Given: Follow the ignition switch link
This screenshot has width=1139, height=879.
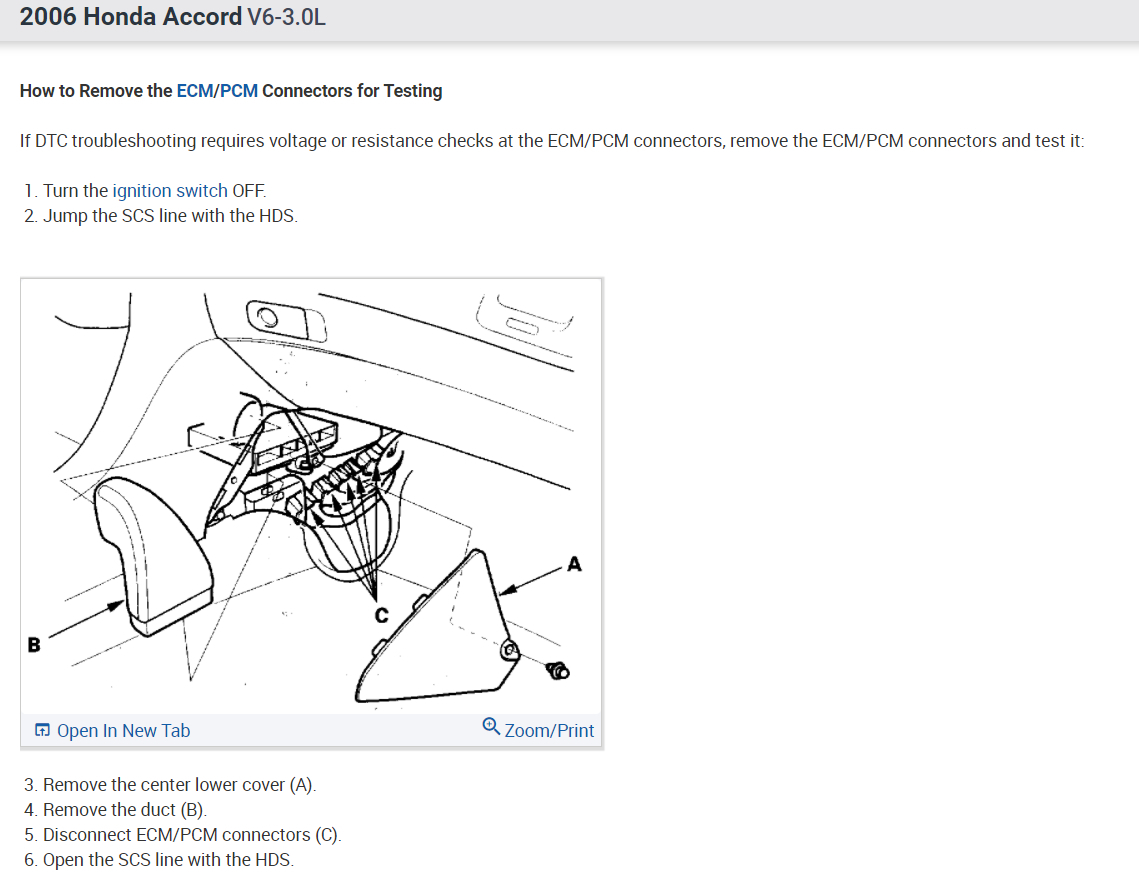Looking at the screenshot, I should coord(170,190).
